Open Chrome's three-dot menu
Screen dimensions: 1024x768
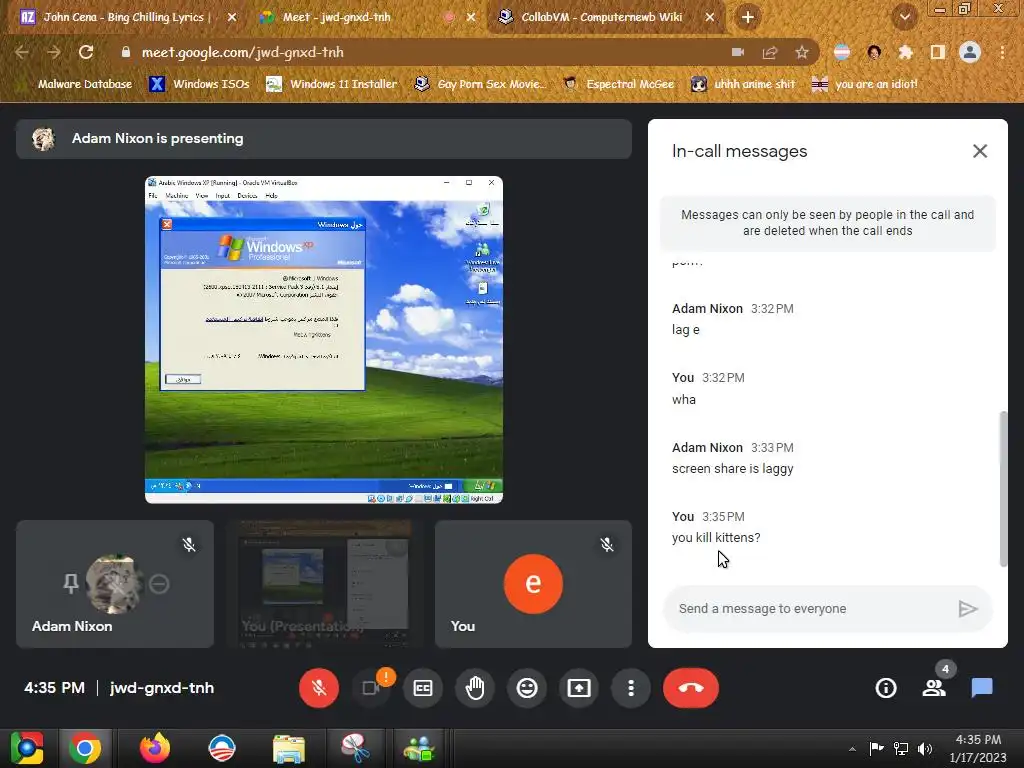pos(1002,52)
